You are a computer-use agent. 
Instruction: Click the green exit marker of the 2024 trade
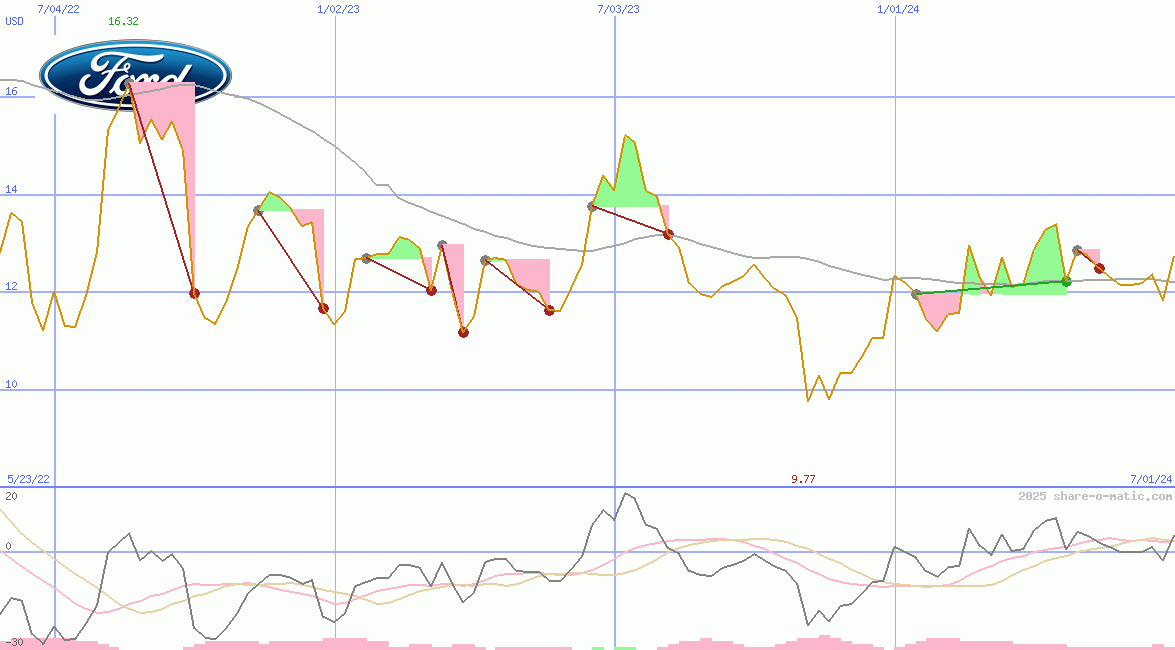pyautogui.click(x=1066, y=281)
